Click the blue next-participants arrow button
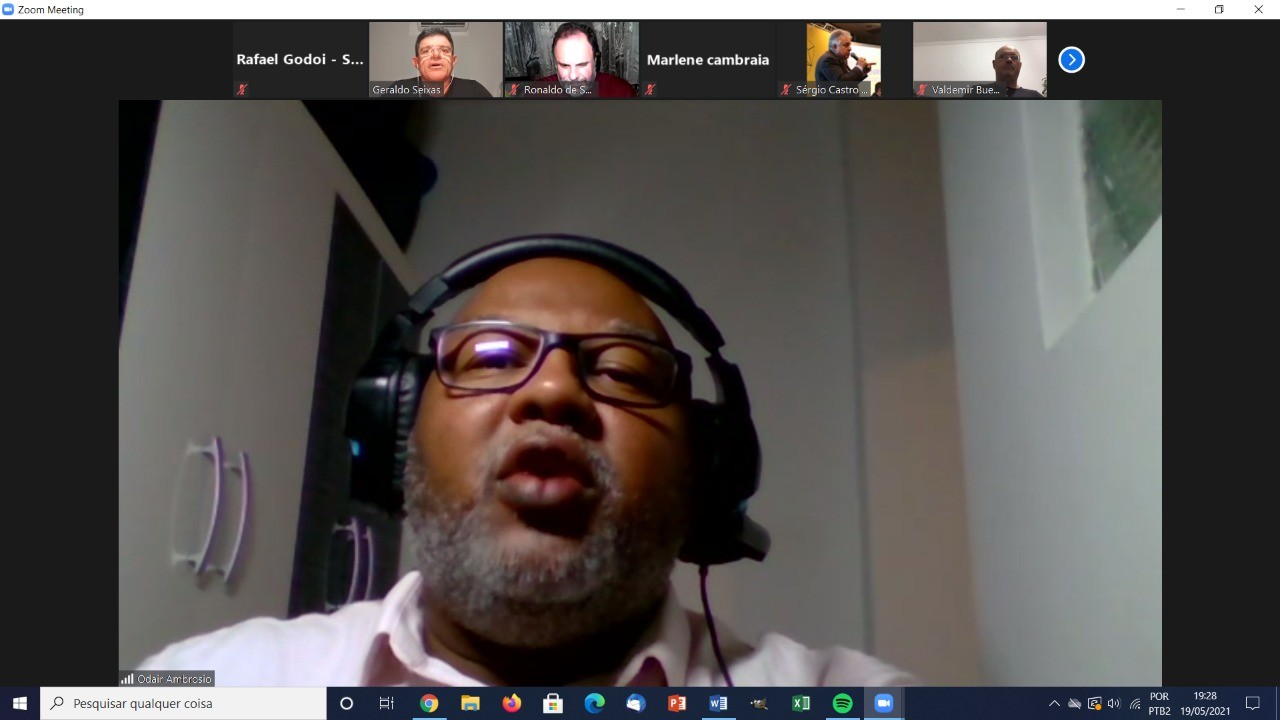 click(x=1071, y=60)
